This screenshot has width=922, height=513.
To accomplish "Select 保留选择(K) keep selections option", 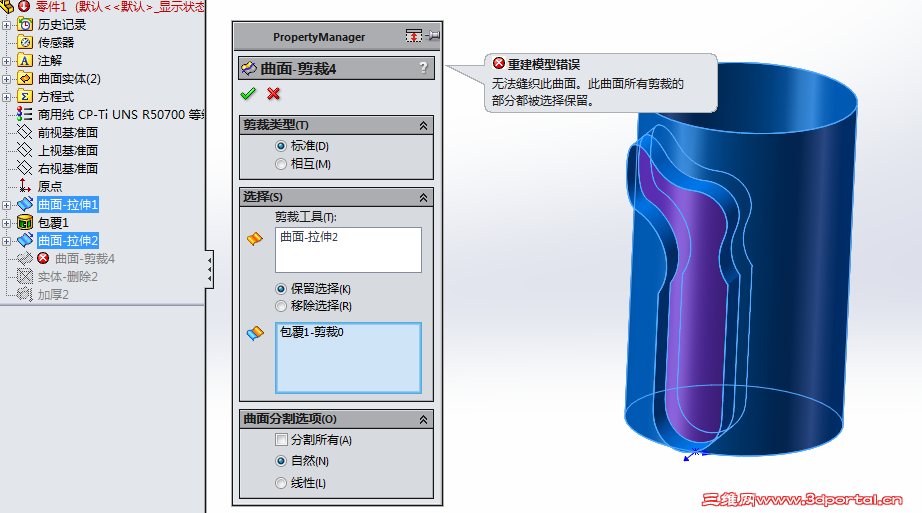I will [x=281, y=289].
